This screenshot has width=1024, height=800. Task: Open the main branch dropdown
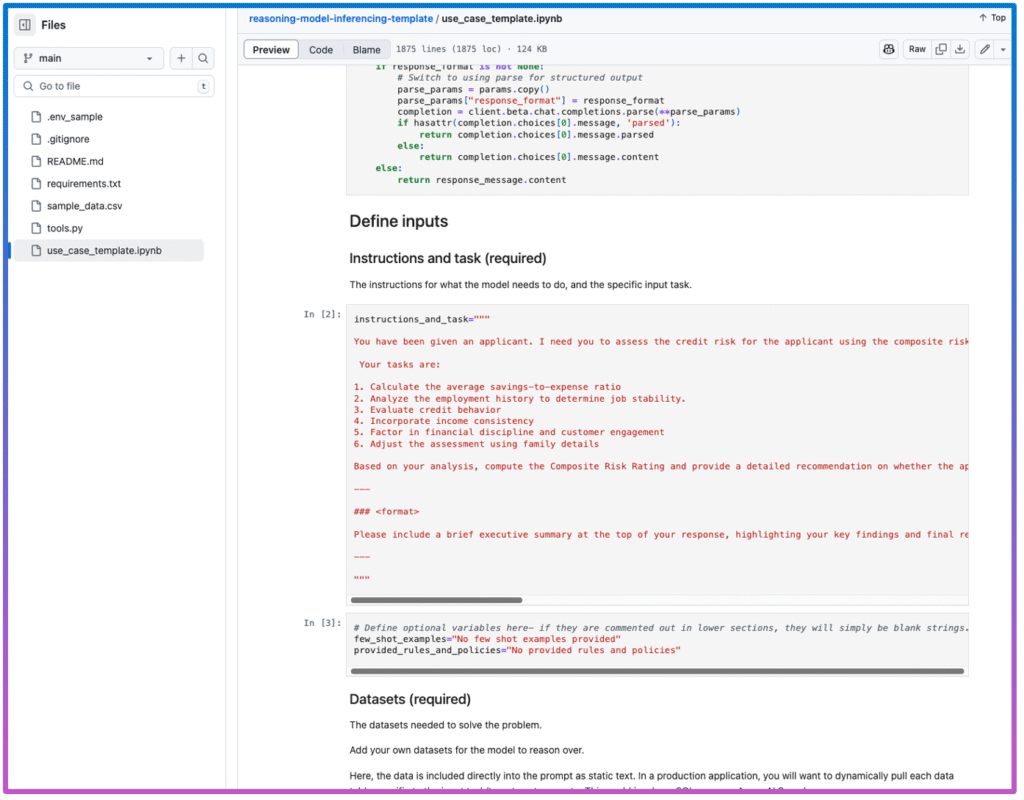pyautogui.click(x=89, y=58)
